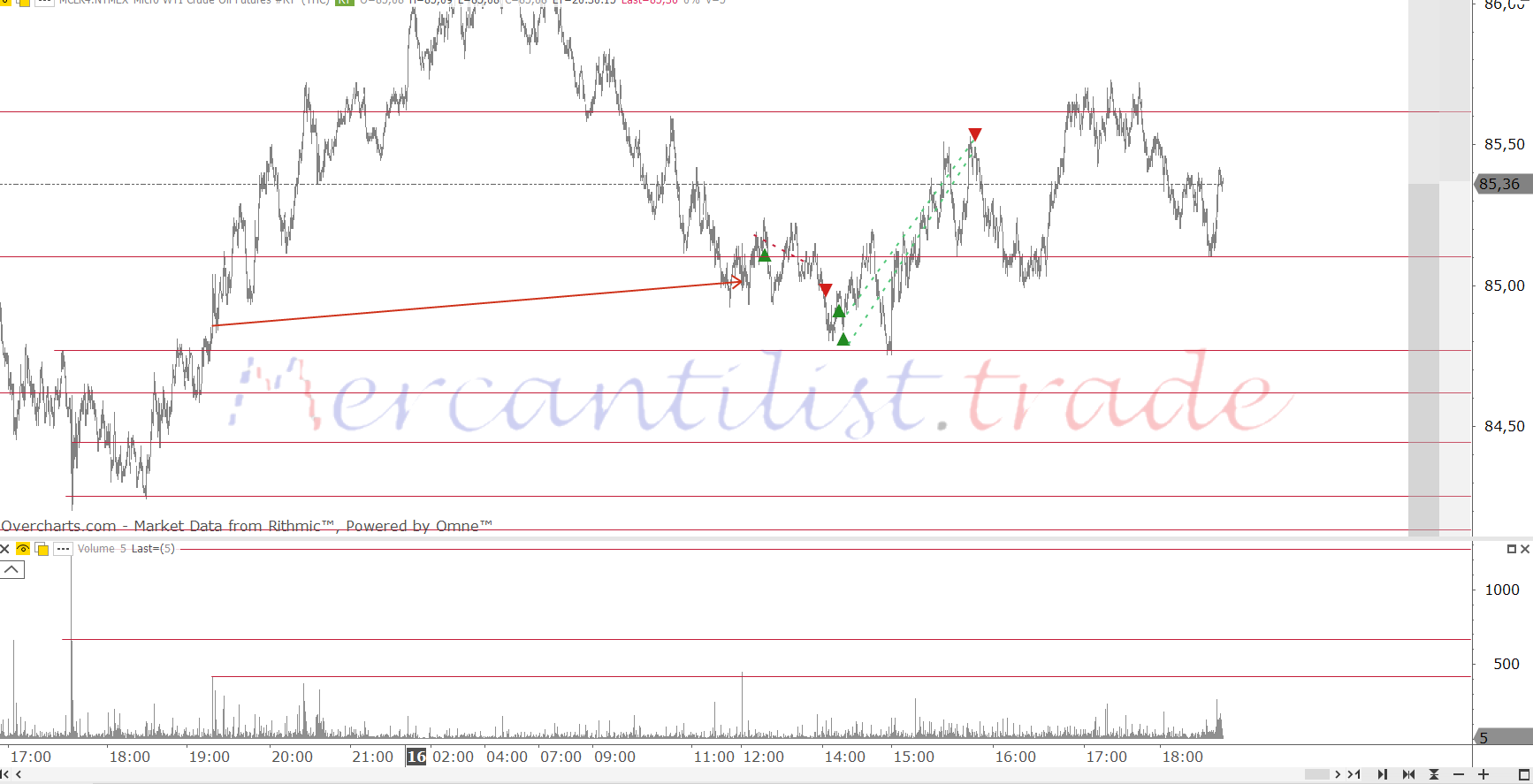
Task: Toggle the Volume indicator visibility eye icon
Action: click(23, 549)
